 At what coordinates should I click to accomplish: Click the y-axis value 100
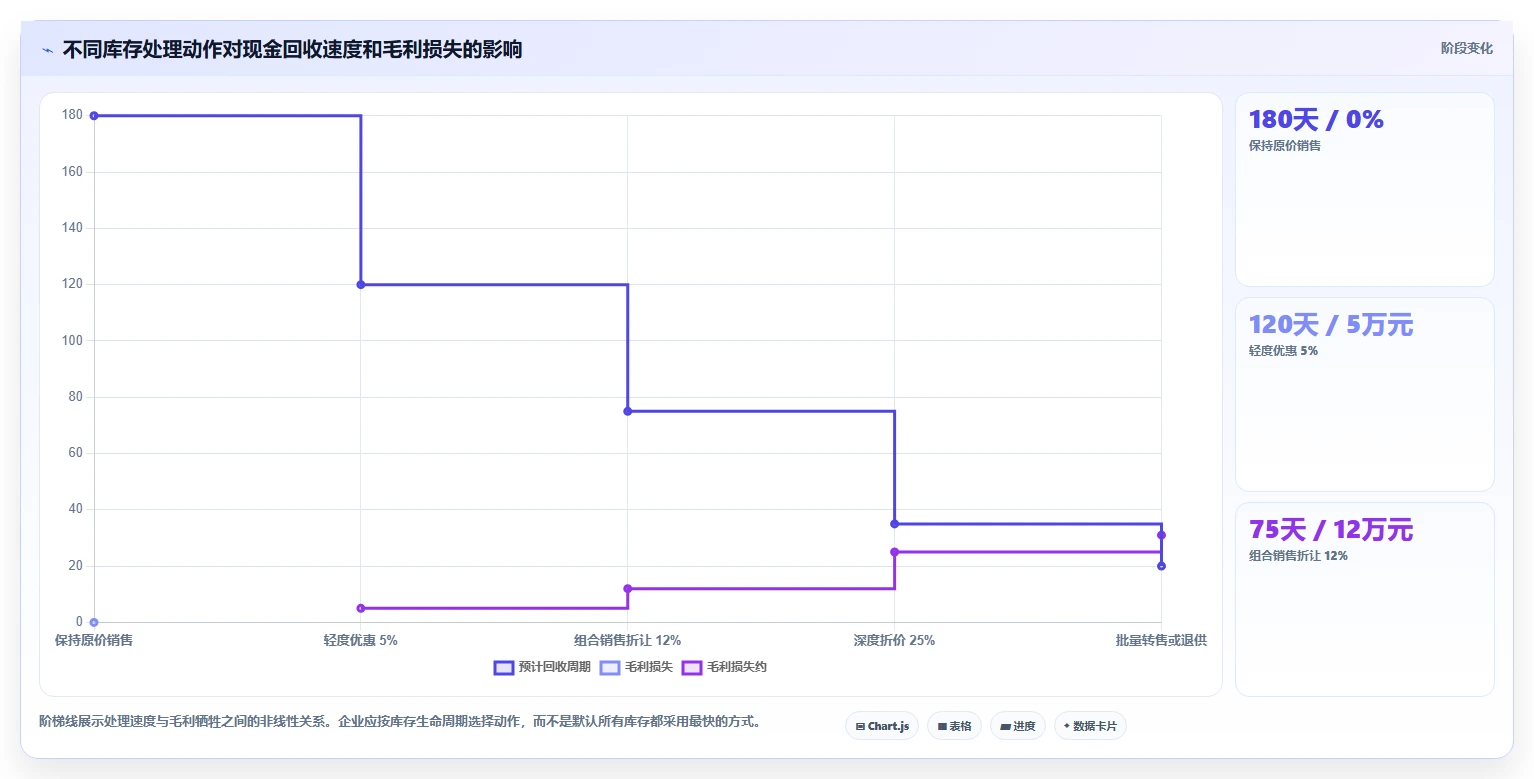point(72,341)
